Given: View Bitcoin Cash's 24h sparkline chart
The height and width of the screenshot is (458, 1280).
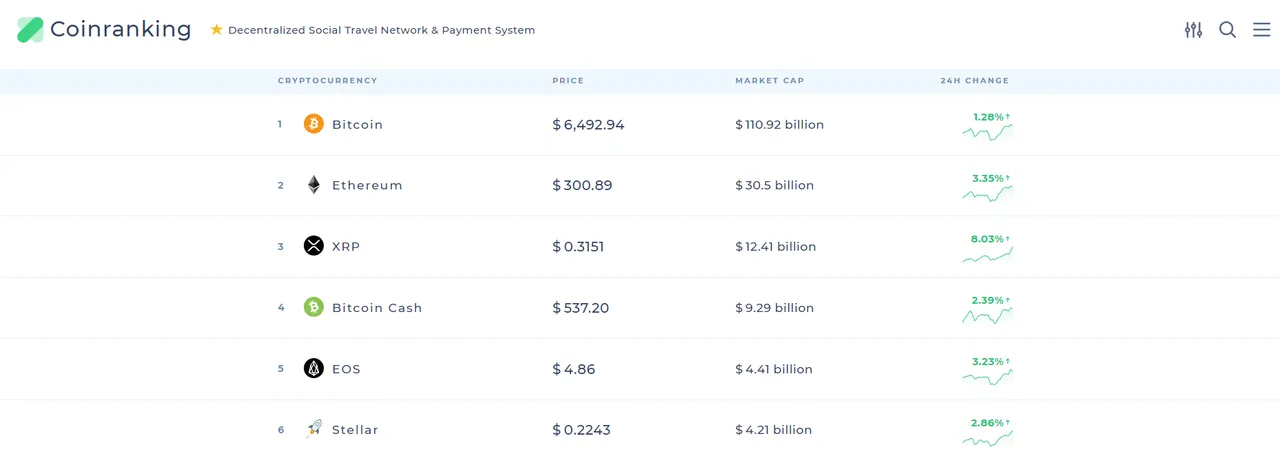Looking at the screenshot, I should pyautogui.click(x=988, y=315).
